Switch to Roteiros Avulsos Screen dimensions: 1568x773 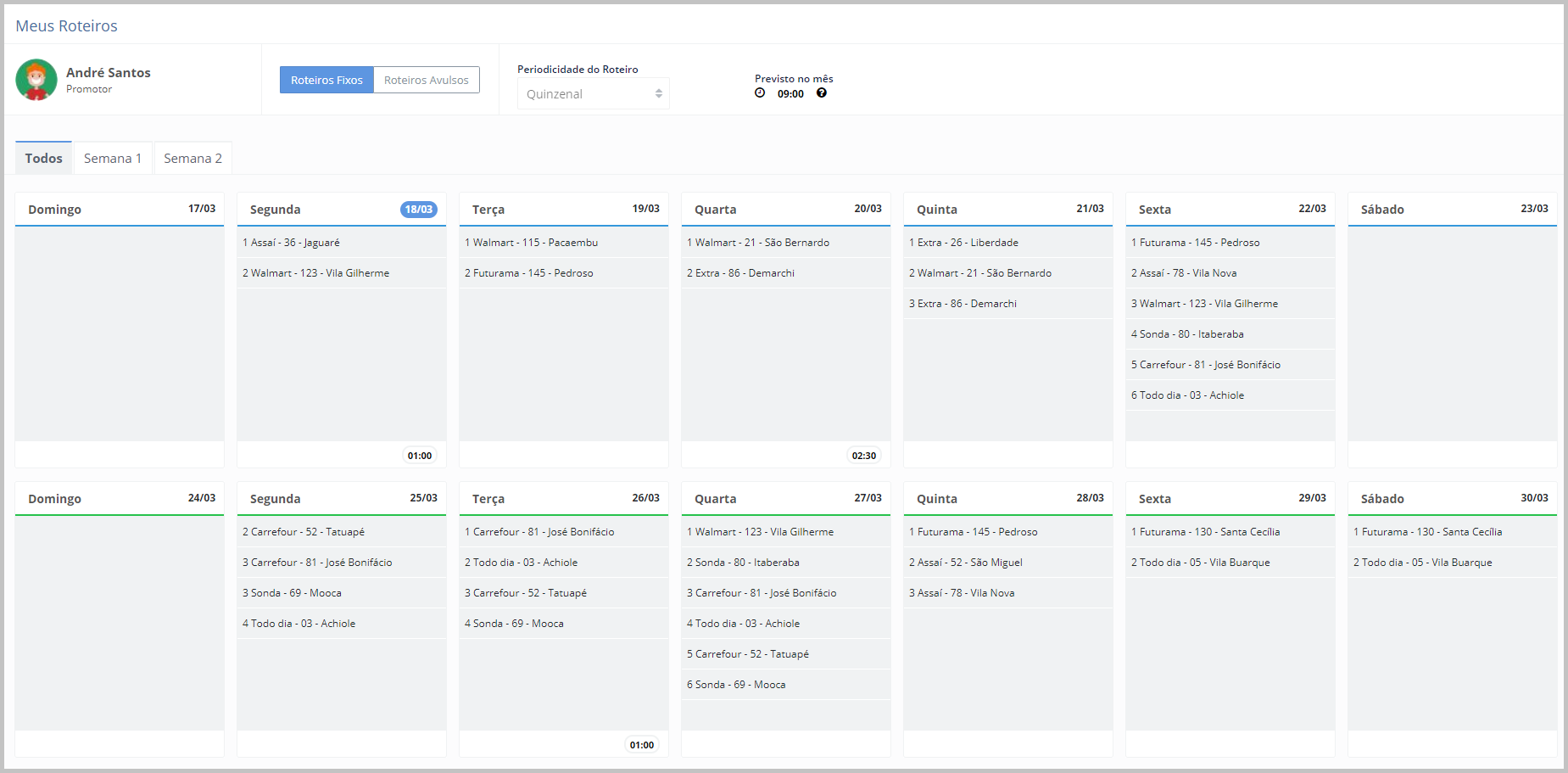426,80
